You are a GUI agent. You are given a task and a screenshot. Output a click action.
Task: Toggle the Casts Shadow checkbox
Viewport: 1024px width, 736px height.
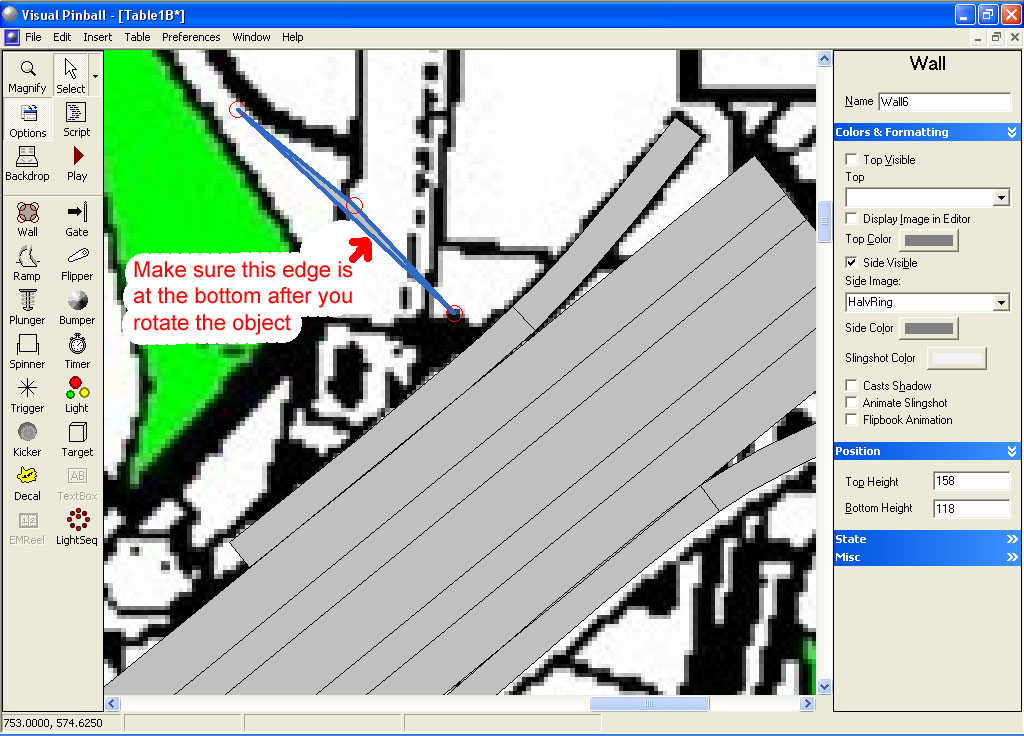pyautogui.click(x=851, y=386)
